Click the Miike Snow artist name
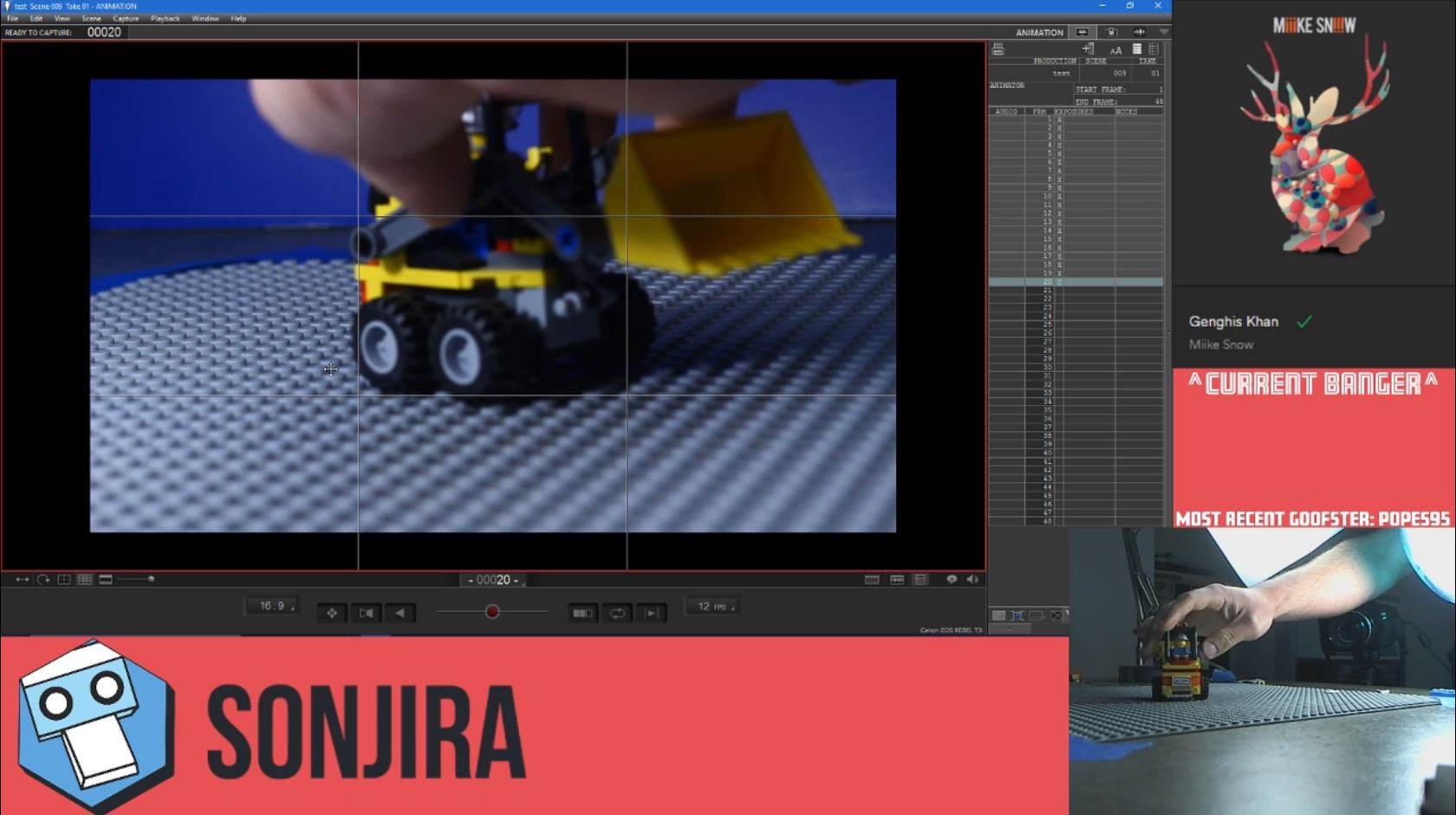 point(1221,344)
